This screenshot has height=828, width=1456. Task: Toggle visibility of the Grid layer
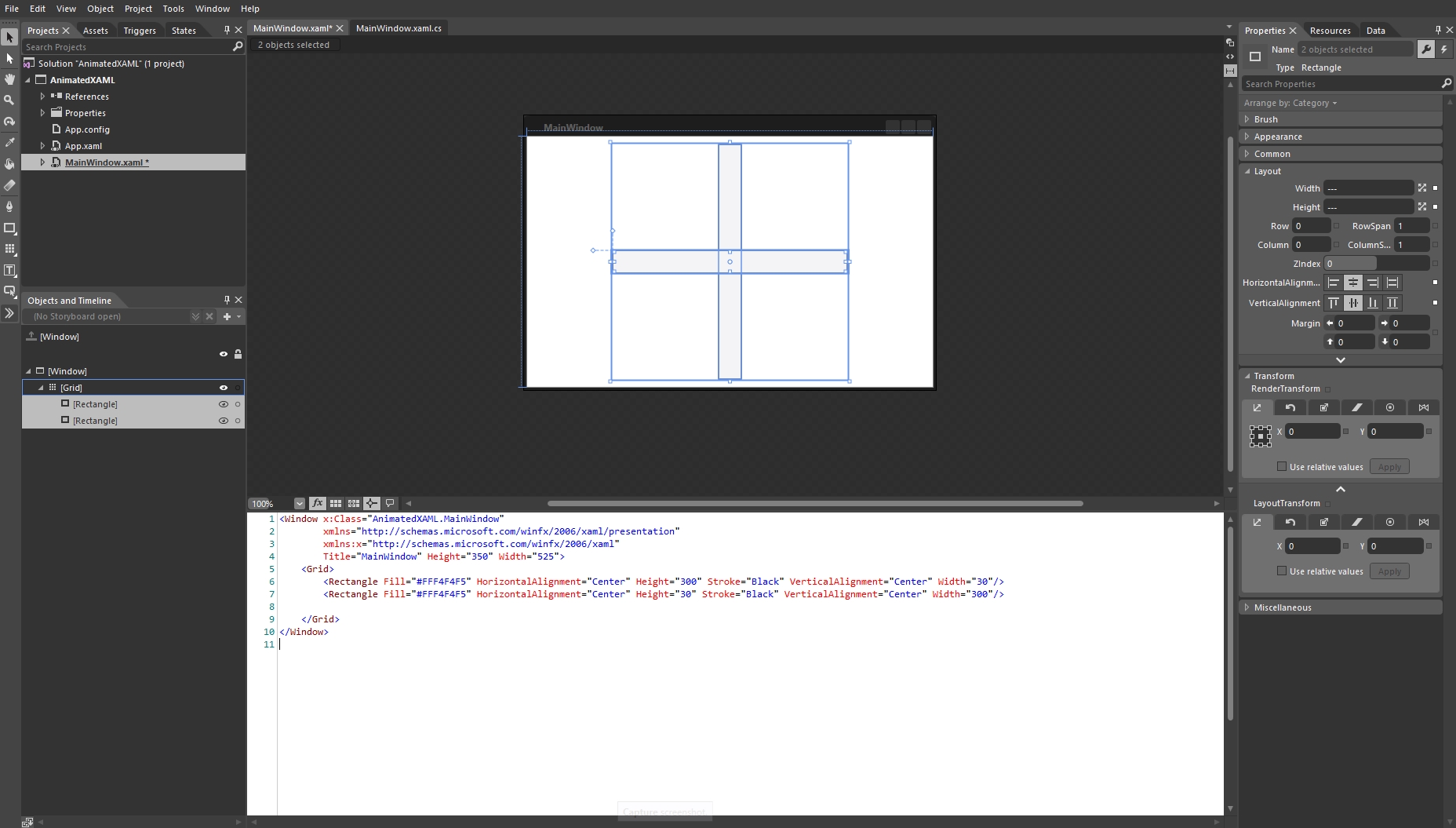pos(224,387)
